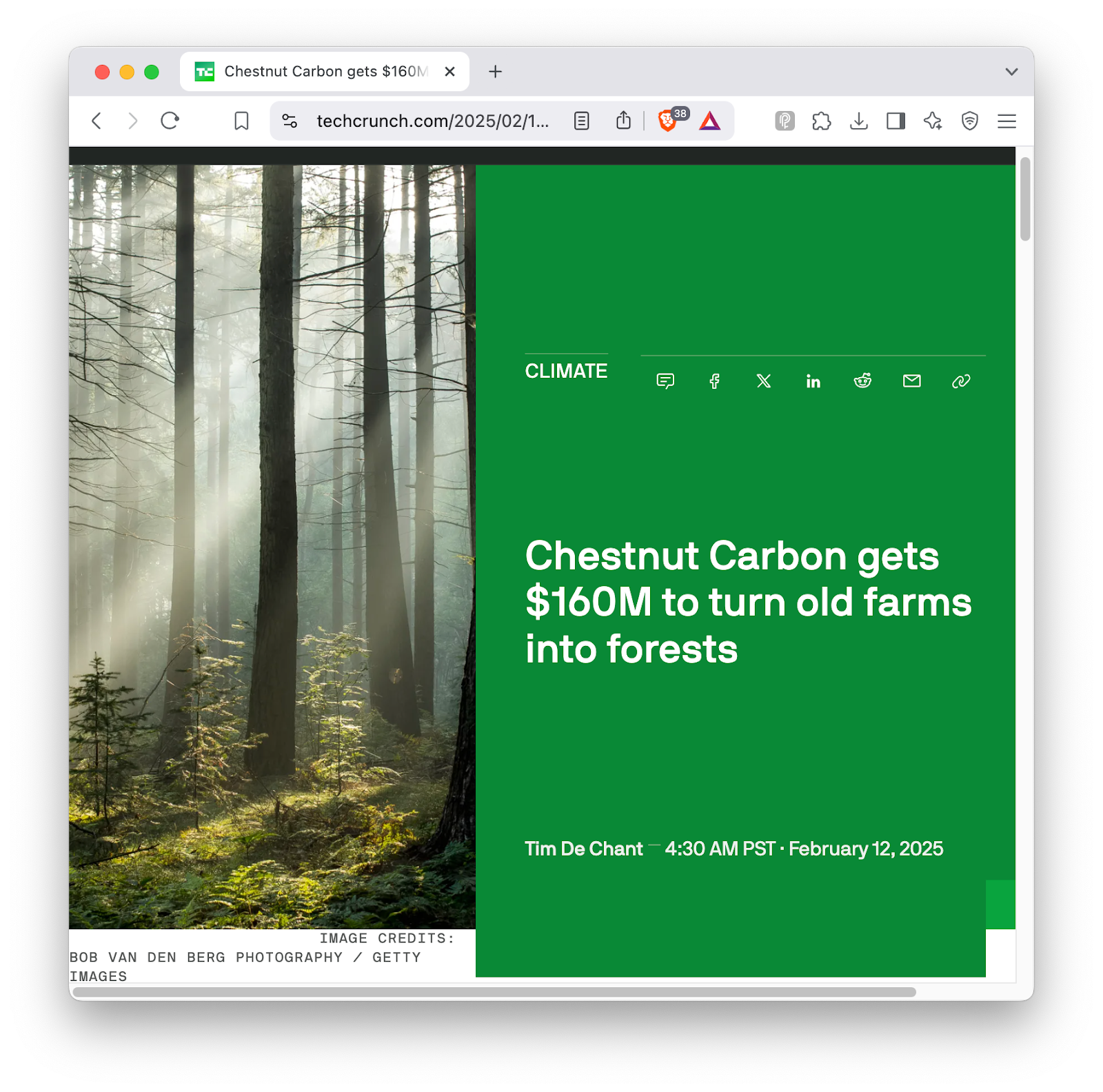Click the article headline text
The image size is (1103, 1092).
[749, 603]
